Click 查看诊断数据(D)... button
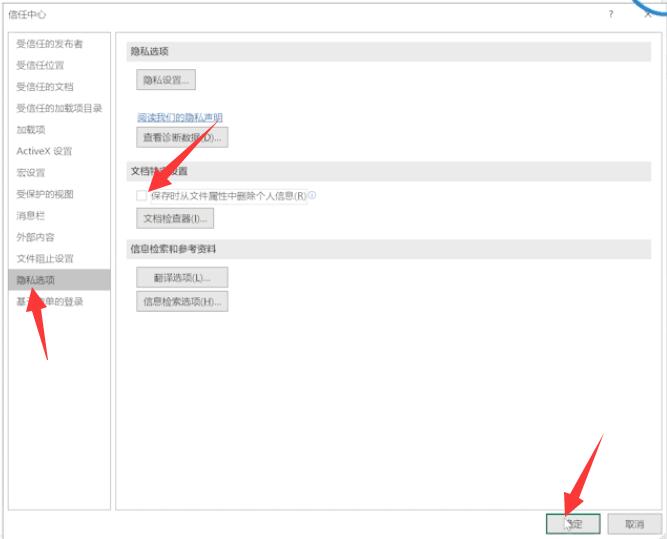667x539 pixels. (182, 137)
